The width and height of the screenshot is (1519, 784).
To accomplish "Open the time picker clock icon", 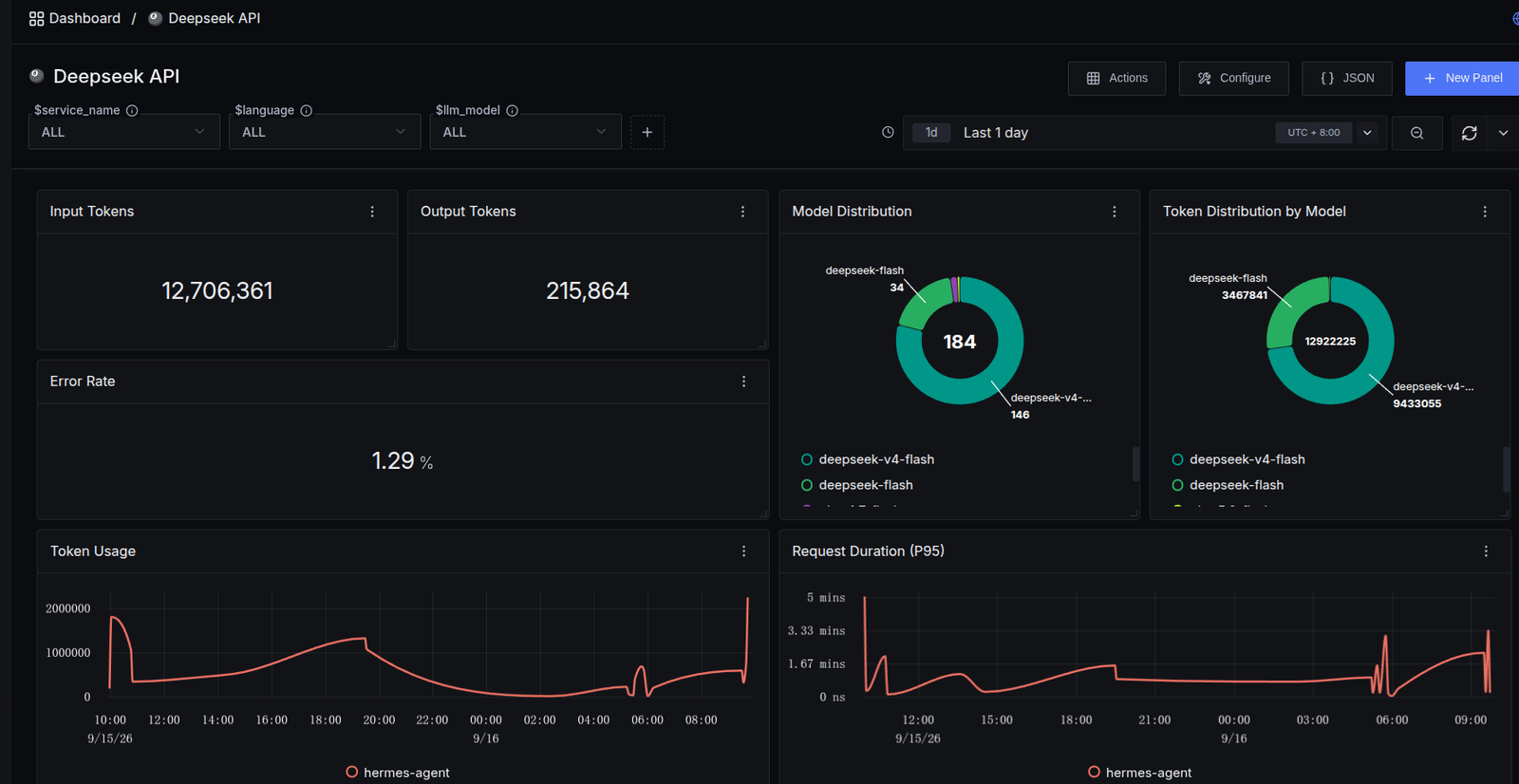I will (x=888, y=132).
